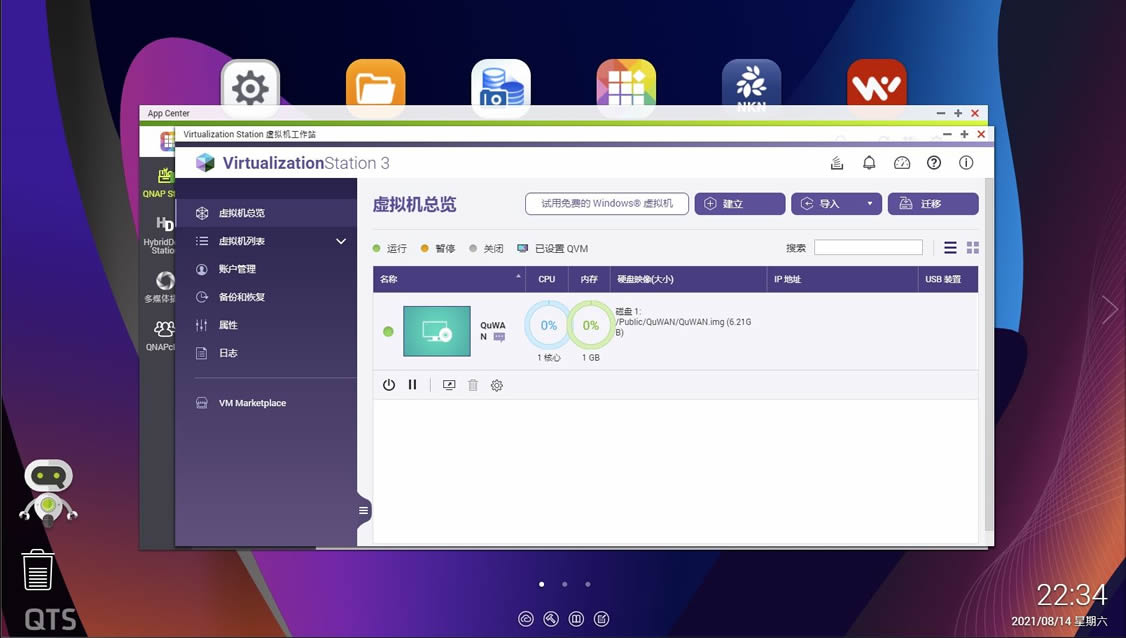Open the about info icon

966,163
